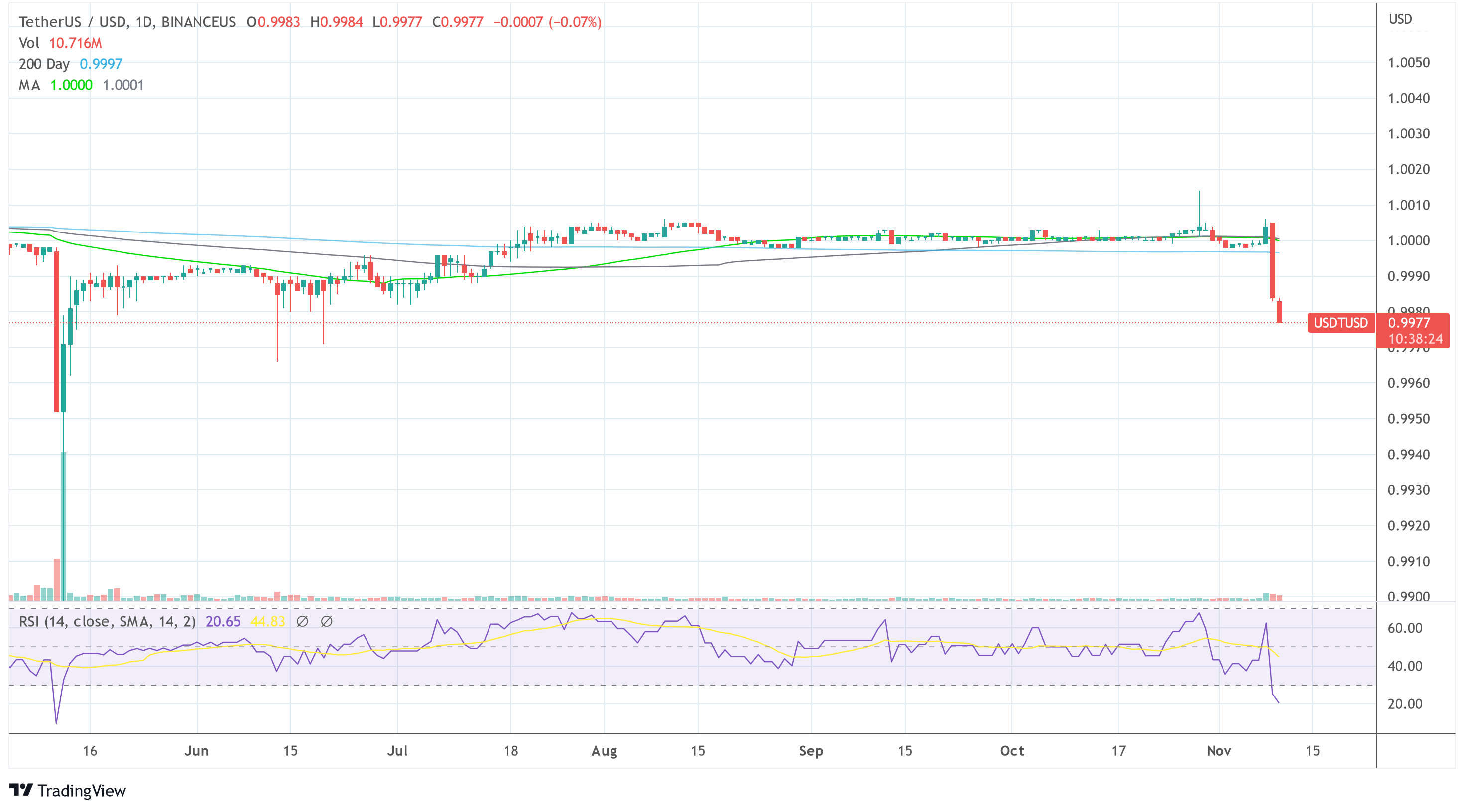The height and width of the screenshot is (812, 1468).
Task: Click the Vol 10.716M indicator label
Action: (60, 43)
